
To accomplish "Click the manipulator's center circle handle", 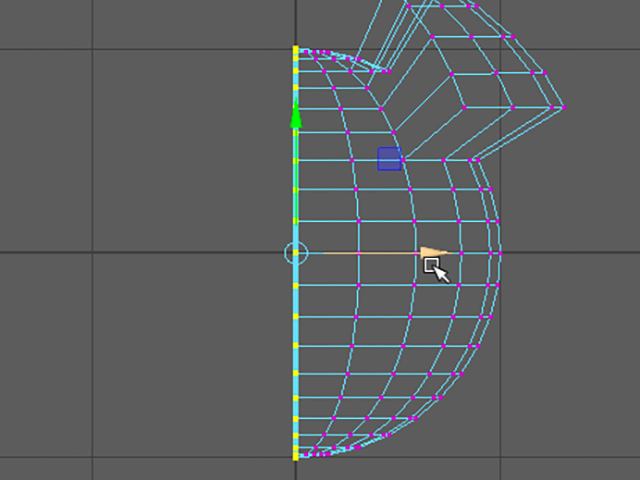I will point(296,253).
